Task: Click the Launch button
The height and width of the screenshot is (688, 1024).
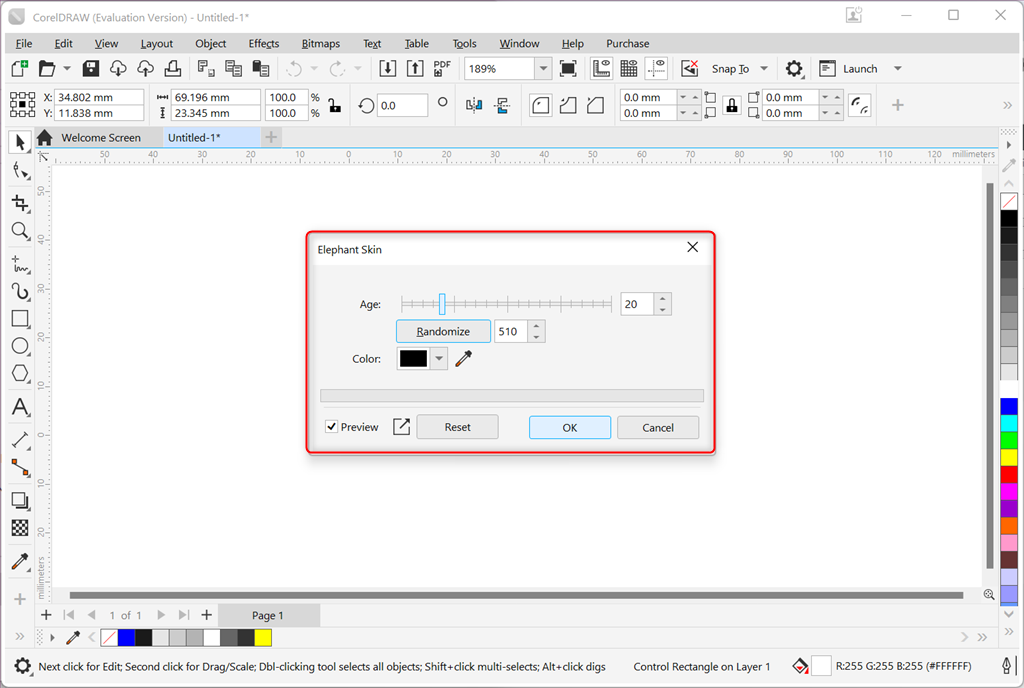Action: pos(849,69)
